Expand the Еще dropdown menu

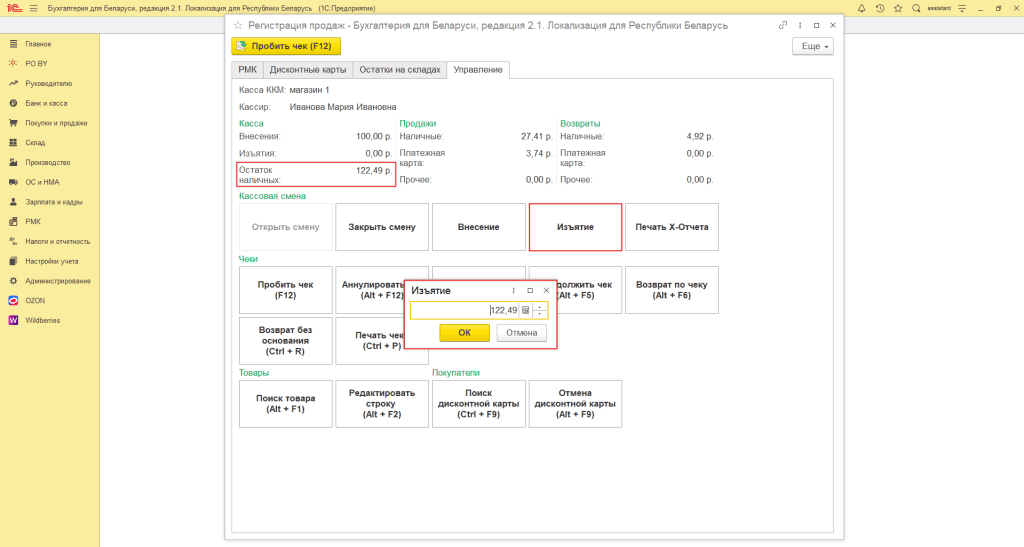(x=813, y=46)
